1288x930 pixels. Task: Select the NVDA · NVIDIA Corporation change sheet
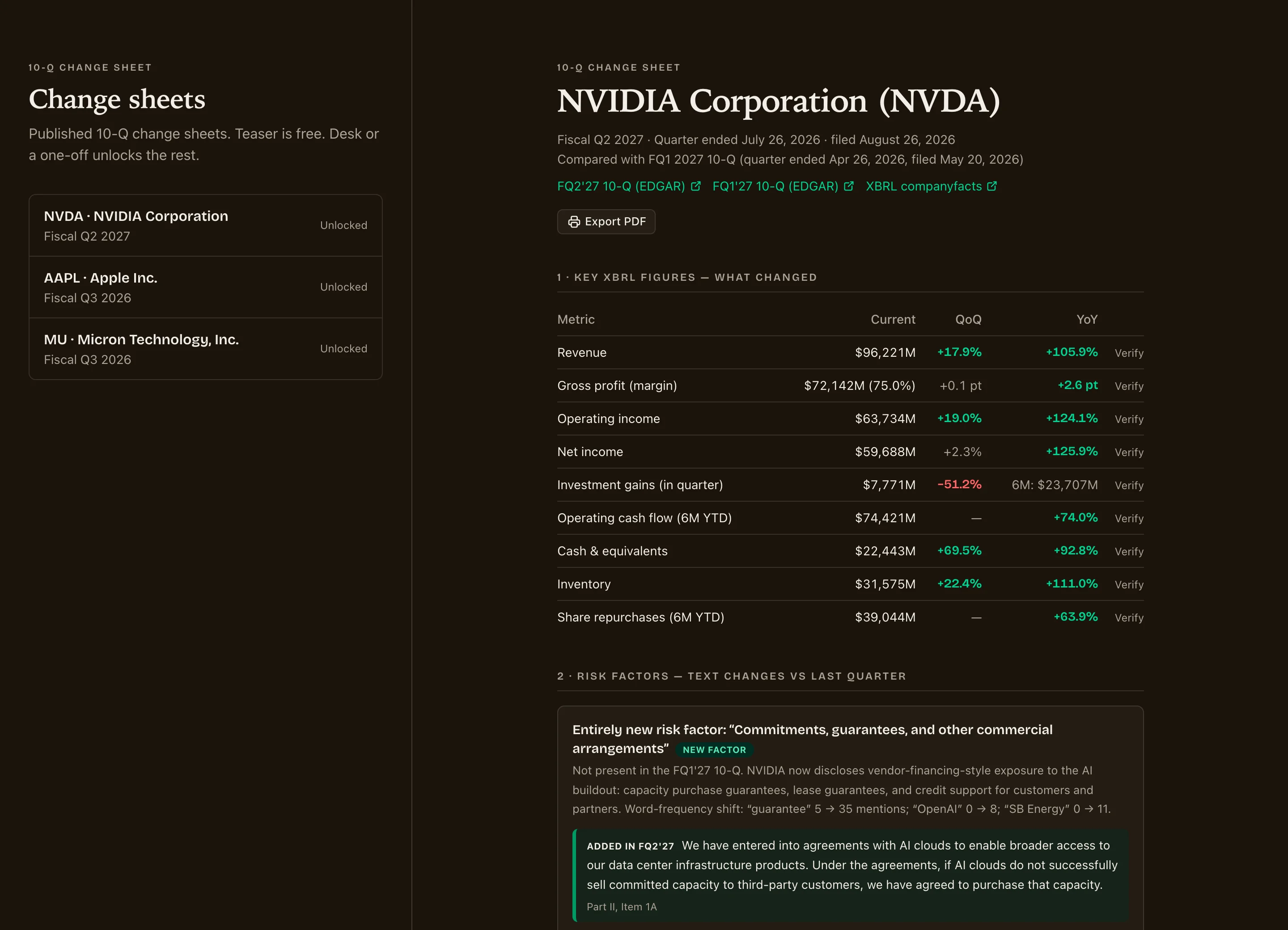206,225
